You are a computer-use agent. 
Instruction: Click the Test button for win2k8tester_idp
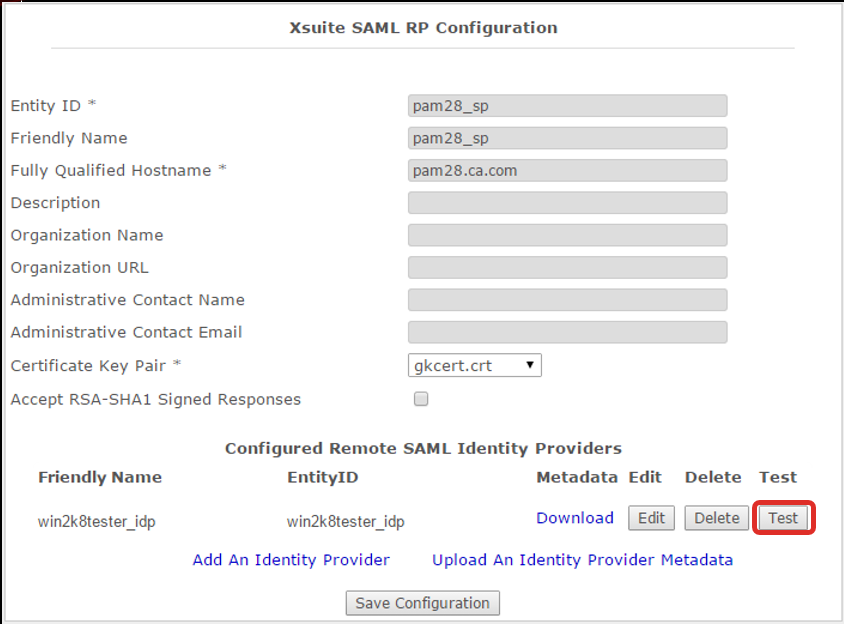coord(783,518)
